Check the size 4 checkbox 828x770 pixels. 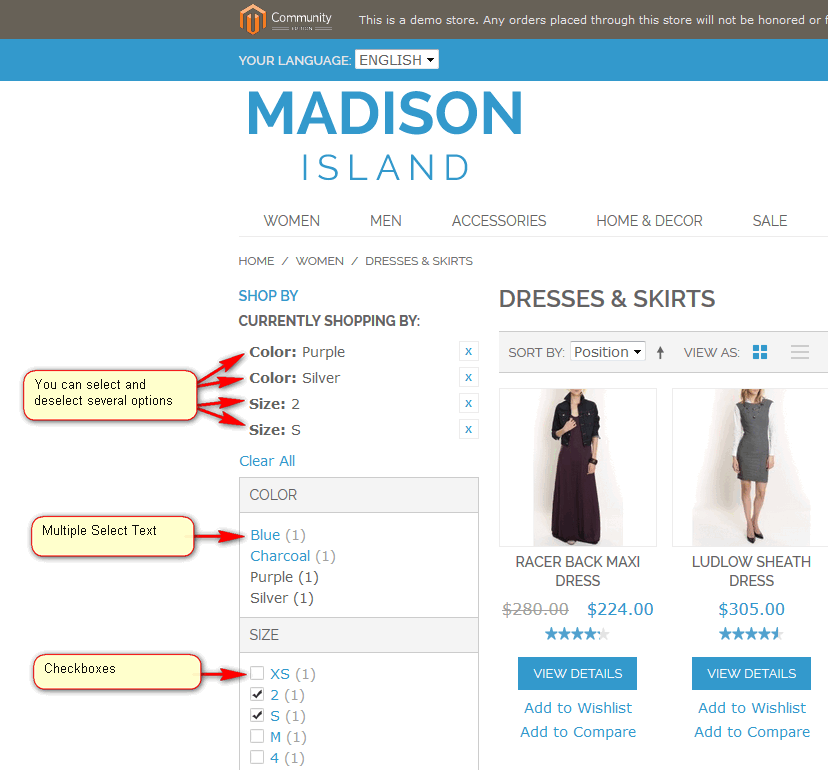(257, 757)
